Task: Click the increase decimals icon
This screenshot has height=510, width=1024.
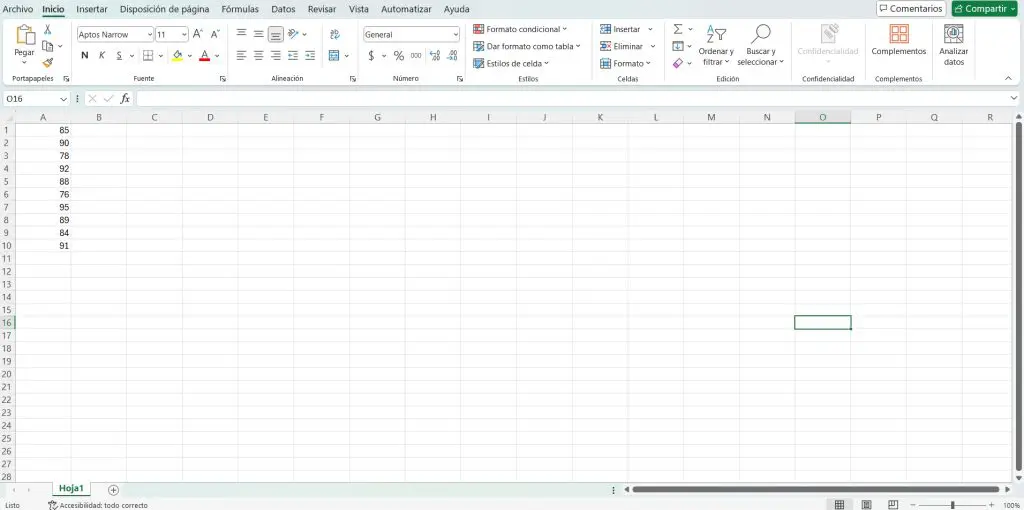Action: click(435, 56)
